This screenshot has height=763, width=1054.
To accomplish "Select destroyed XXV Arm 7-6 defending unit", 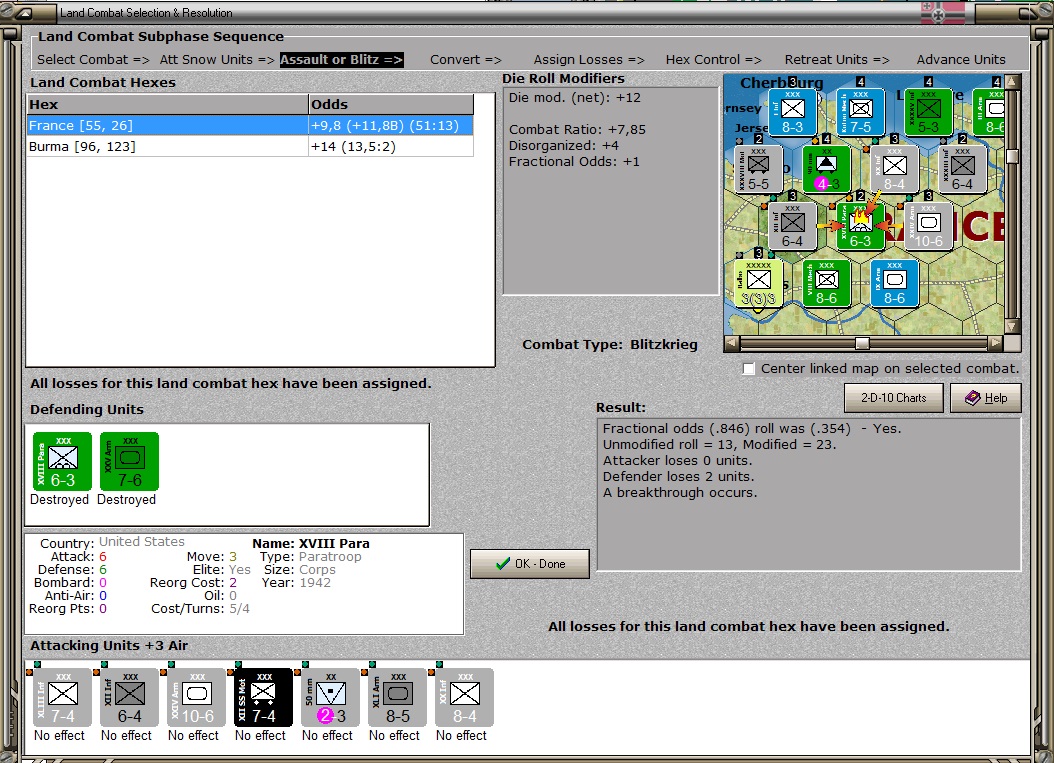I will tap(130, 461).
